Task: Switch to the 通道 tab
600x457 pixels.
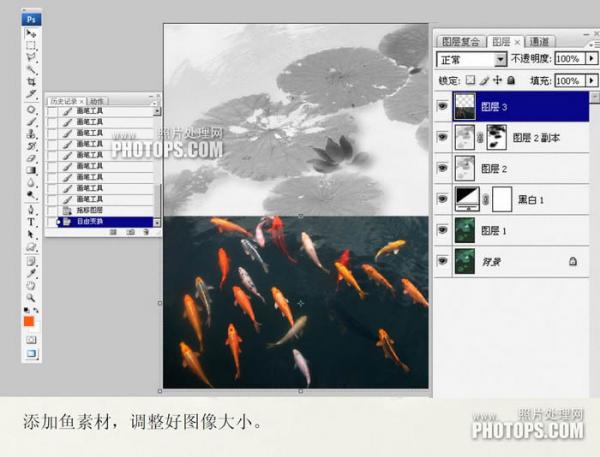Action: click(x=540, y=41)
